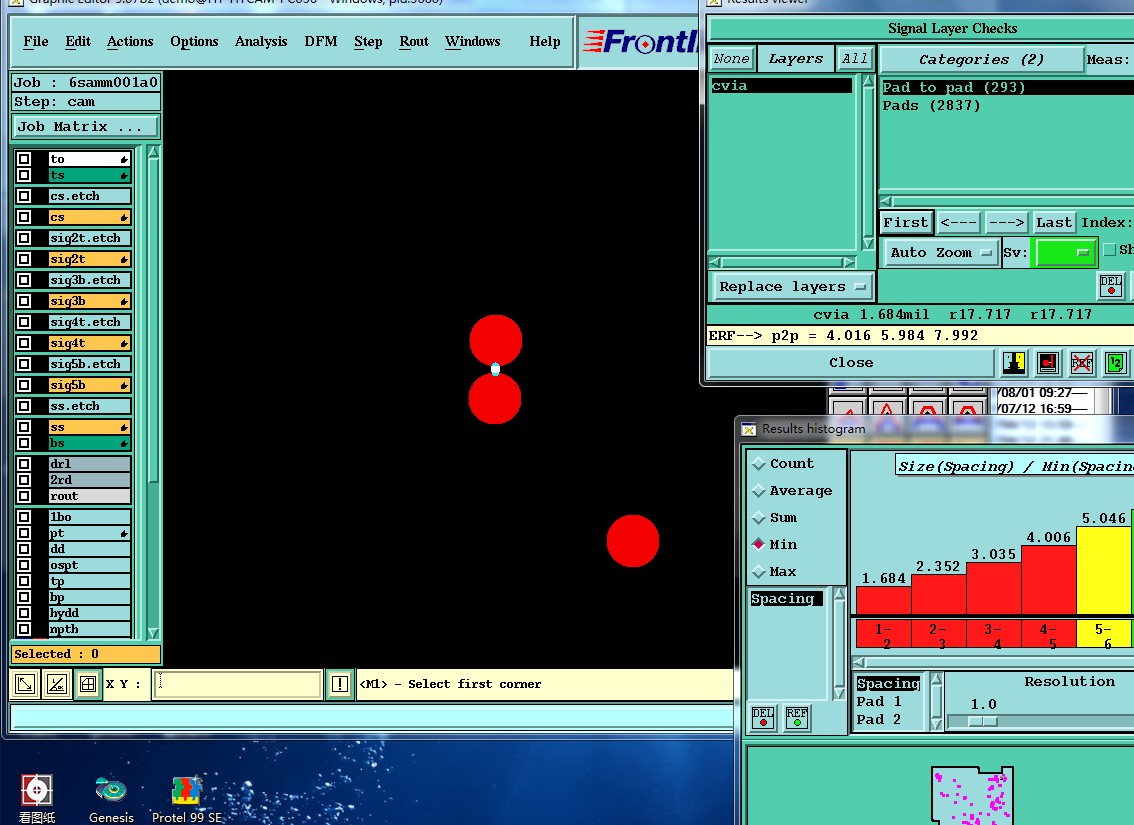Open the Rout menu
Viewport: 1134px width, 825px height.
[x=414, y=41]
